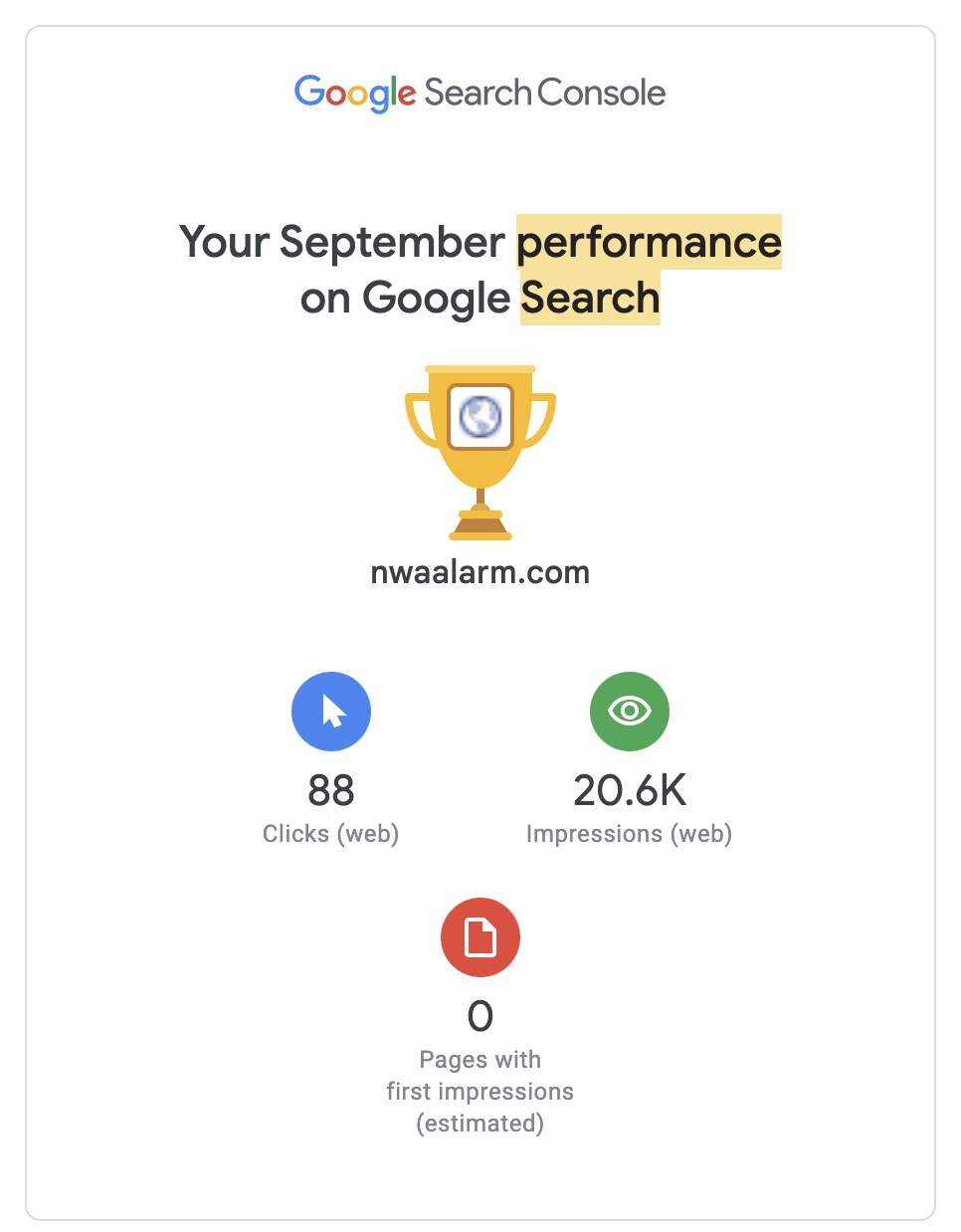961x1232 pixels.
Task: Click the brown trophy base
Action: [480, 524]
